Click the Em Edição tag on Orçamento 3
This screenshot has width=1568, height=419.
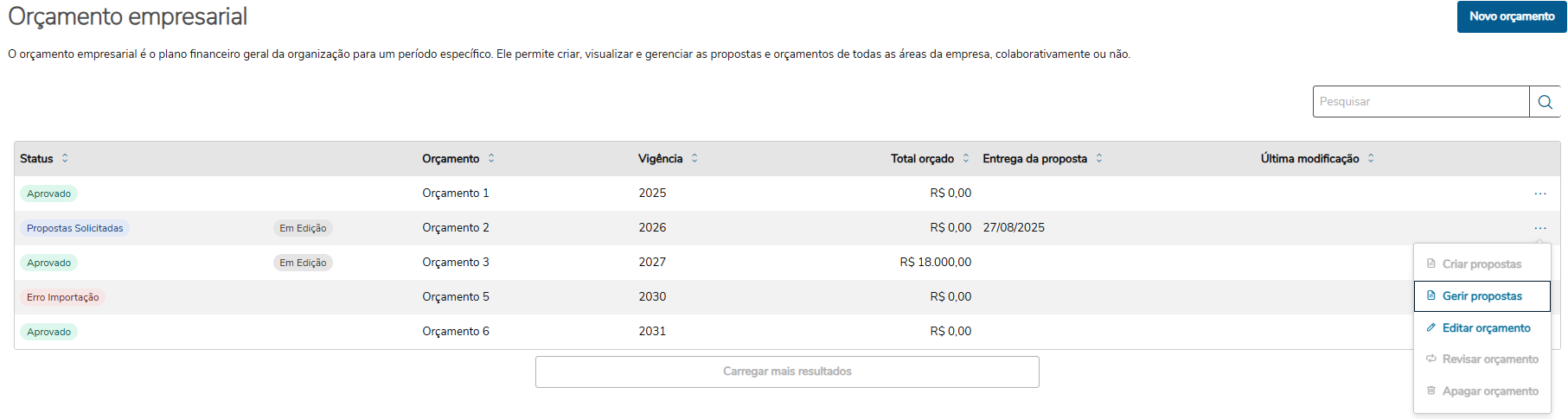point(303,263)
